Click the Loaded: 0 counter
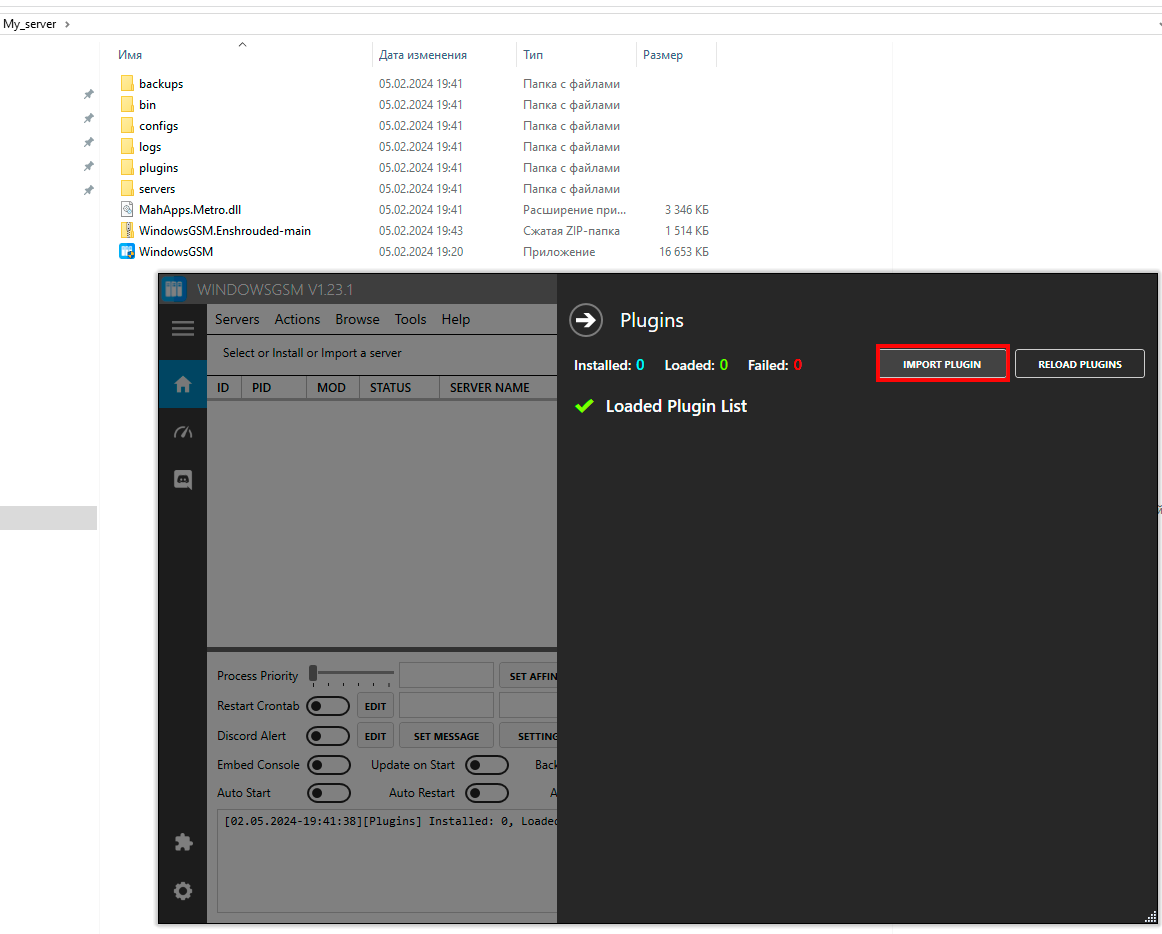Image resolution: width=1162 pixels, height=934 pixels. coord(696,365)
